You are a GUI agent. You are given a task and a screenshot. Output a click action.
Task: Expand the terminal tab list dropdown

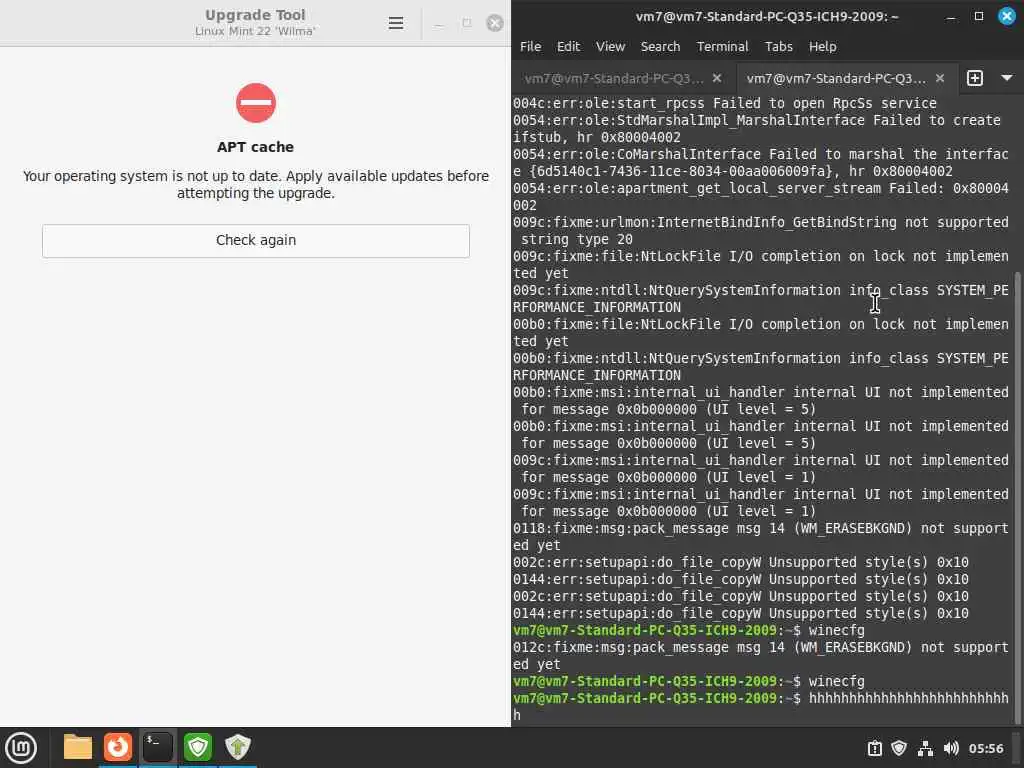coord(1007,78)
